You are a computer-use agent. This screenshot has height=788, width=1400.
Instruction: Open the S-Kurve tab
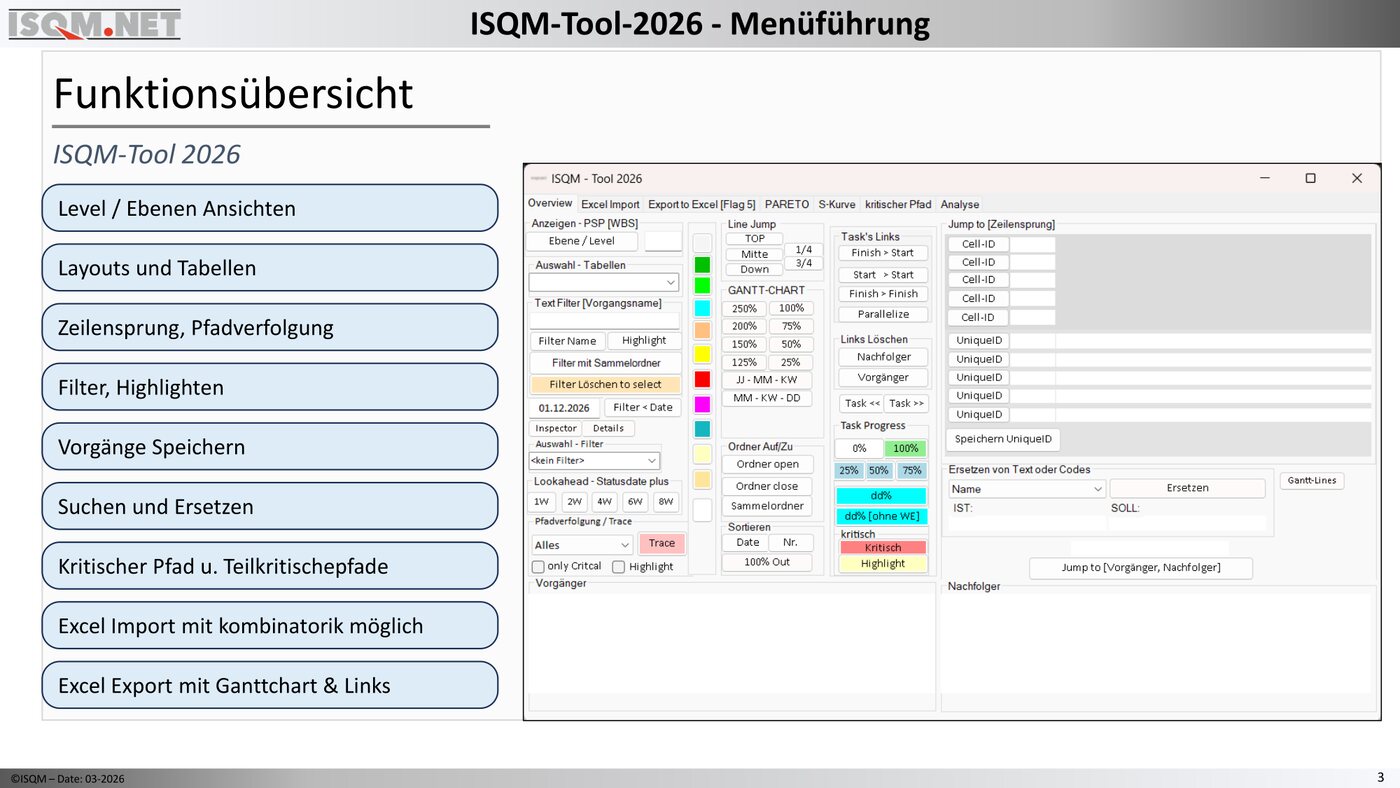[836, 204]
